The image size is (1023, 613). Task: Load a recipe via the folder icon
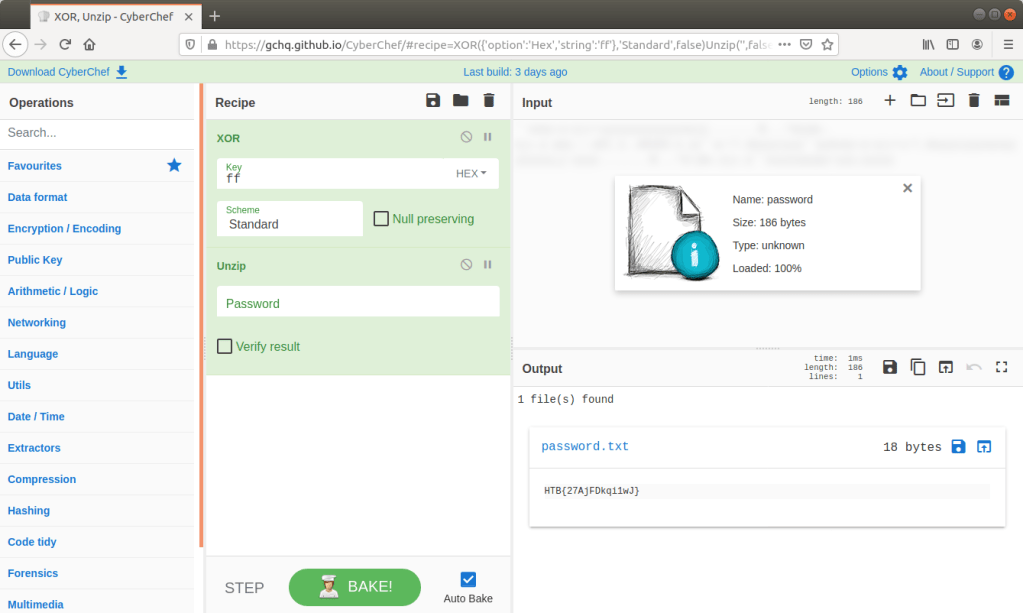460,100
